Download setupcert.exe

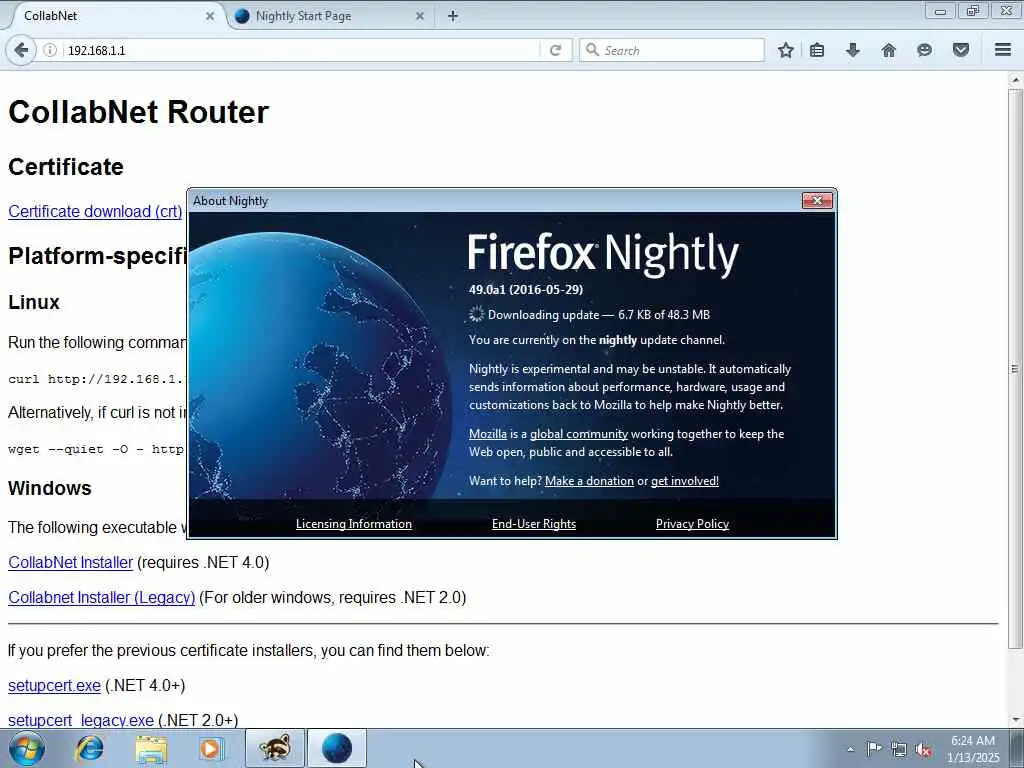click(x=54, y=686)
